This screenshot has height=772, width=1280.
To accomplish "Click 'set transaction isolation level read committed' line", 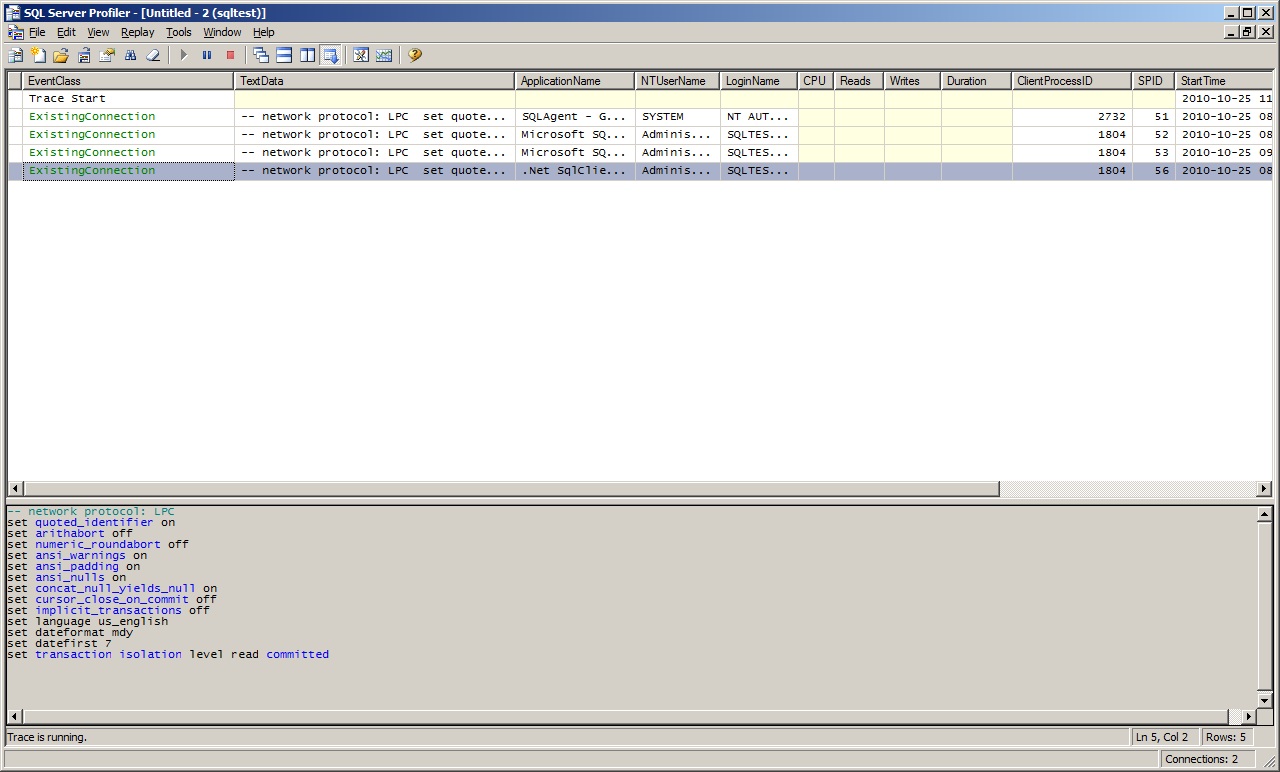I will pos(168,654).
